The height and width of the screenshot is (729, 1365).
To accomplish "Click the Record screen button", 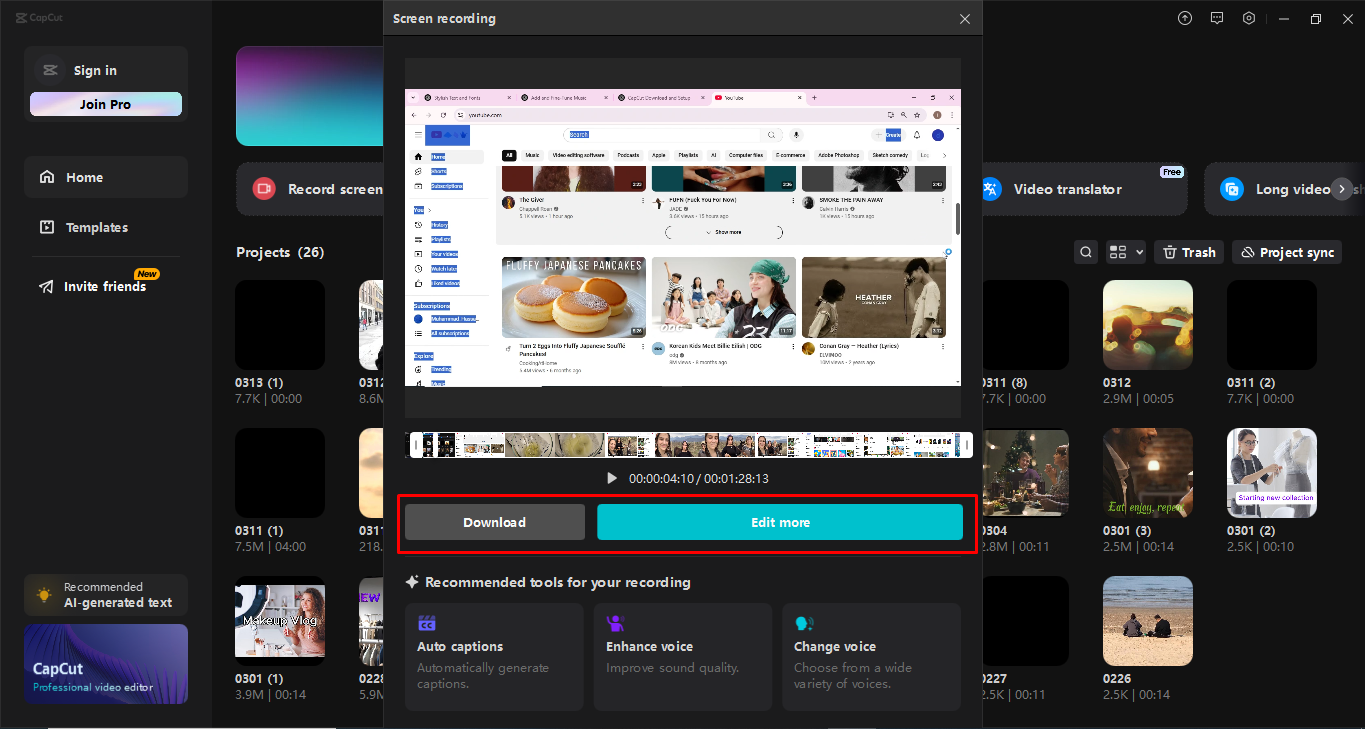I will [x=311, y=189].
